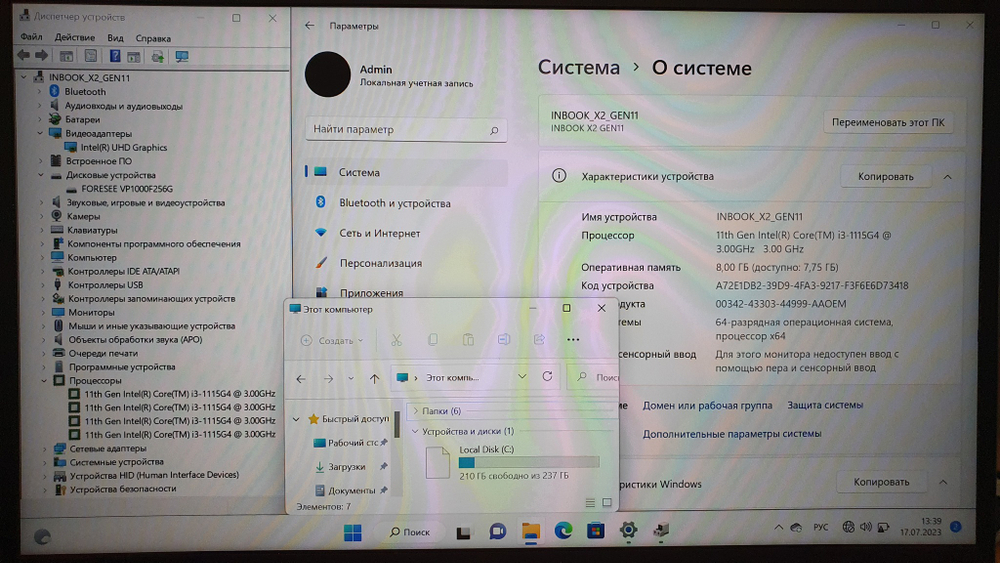Click the Система breadcrumb link
1000x563 pixels.
(578, 68)
